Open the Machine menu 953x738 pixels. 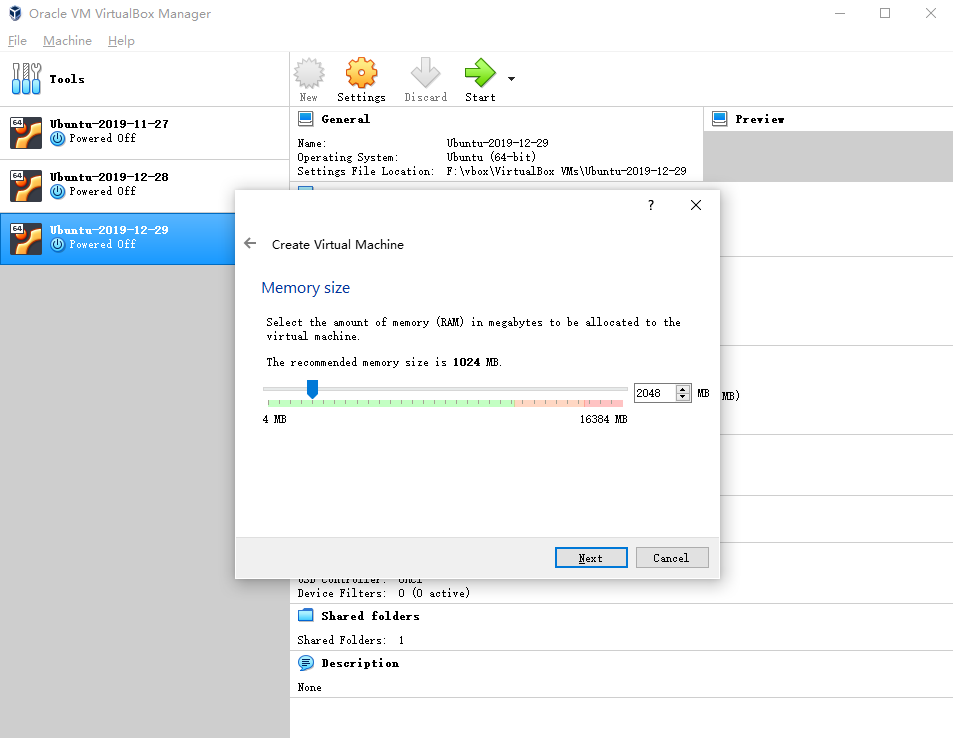(67, 41)
